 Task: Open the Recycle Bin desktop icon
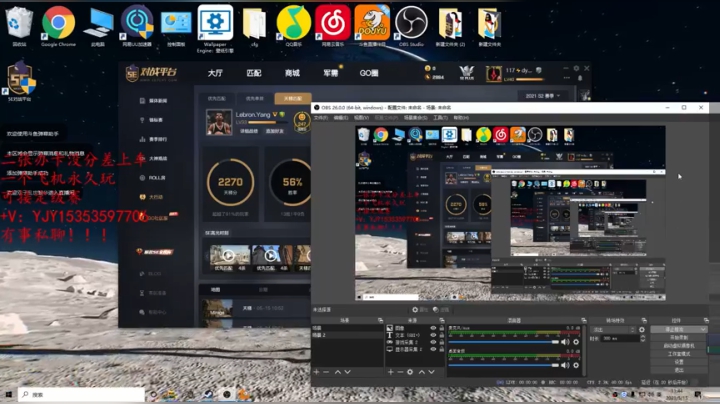pyautogui.click(x=19, y=25)
